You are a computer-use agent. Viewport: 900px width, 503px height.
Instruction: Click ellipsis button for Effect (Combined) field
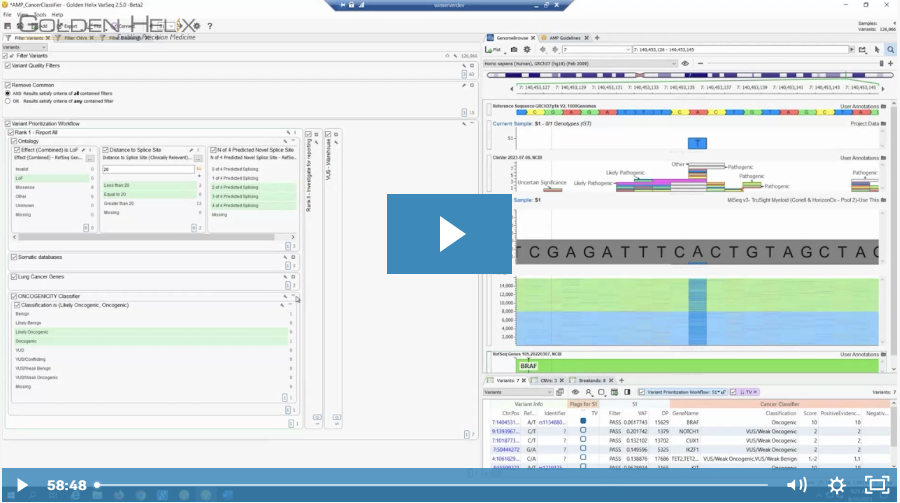click(x=90, y=157)
